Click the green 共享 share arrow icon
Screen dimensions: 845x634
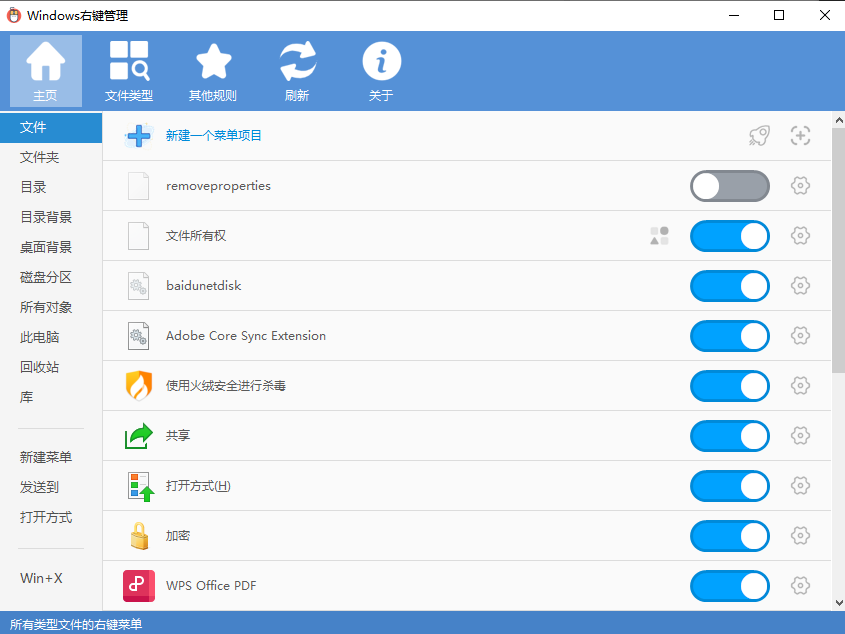(139, 436)
